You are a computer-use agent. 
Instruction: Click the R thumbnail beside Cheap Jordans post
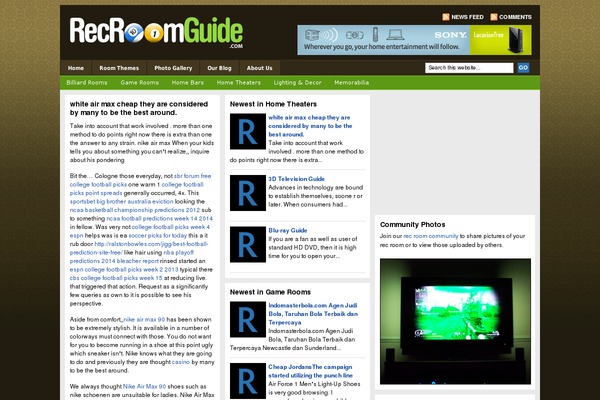[x=248, y=381]
